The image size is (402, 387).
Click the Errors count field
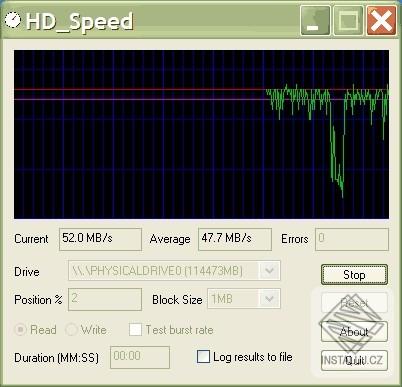(352, 239)
